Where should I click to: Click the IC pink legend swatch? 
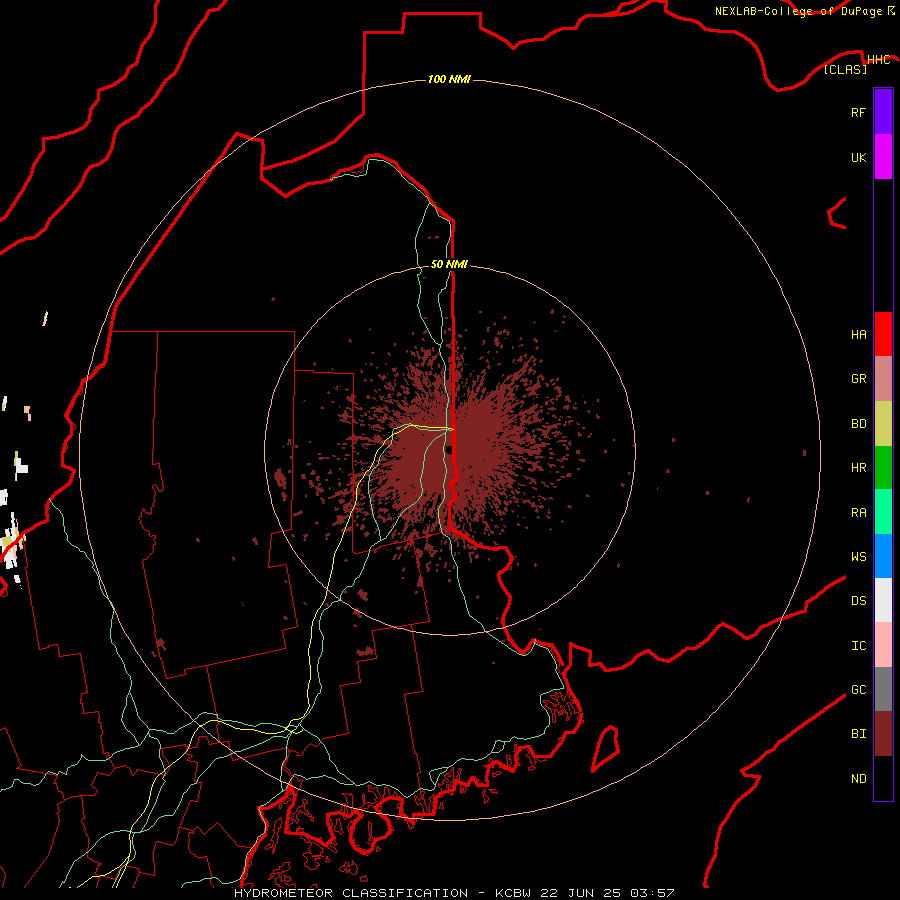(x=883, y=645)
